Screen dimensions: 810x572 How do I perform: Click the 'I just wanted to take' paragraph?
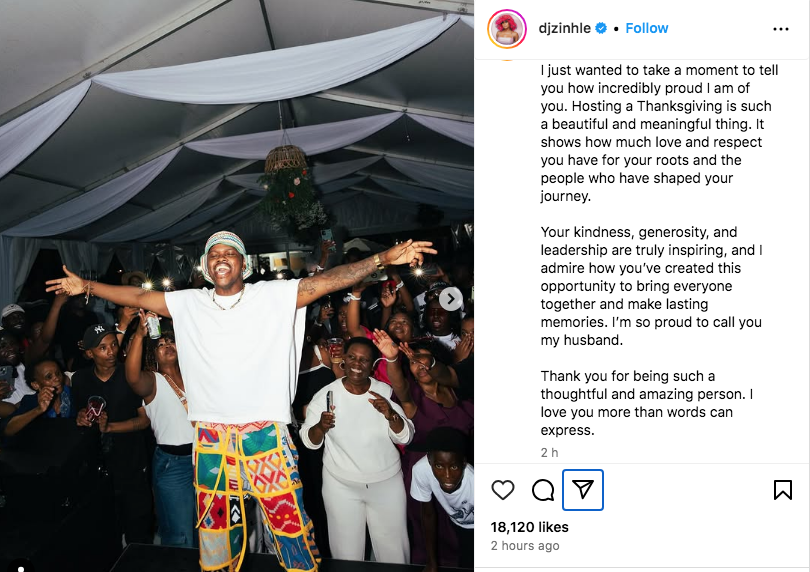(x=659, y=133)
